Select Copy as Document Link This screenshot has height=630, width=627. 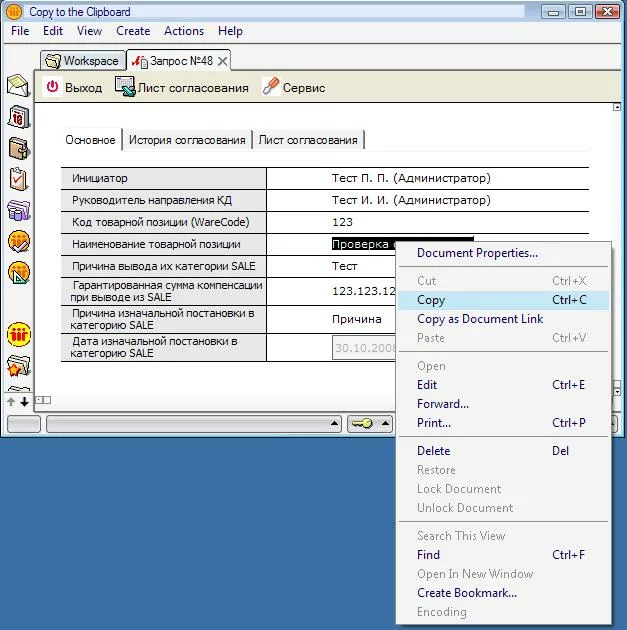tap(480, 319)
